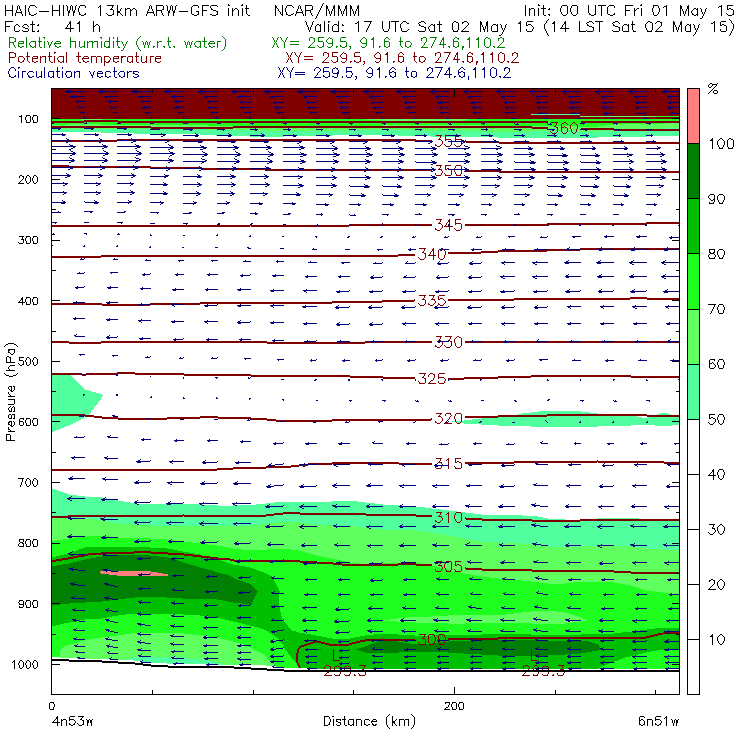Click the colorbar label 10

(x=716, y=640)
